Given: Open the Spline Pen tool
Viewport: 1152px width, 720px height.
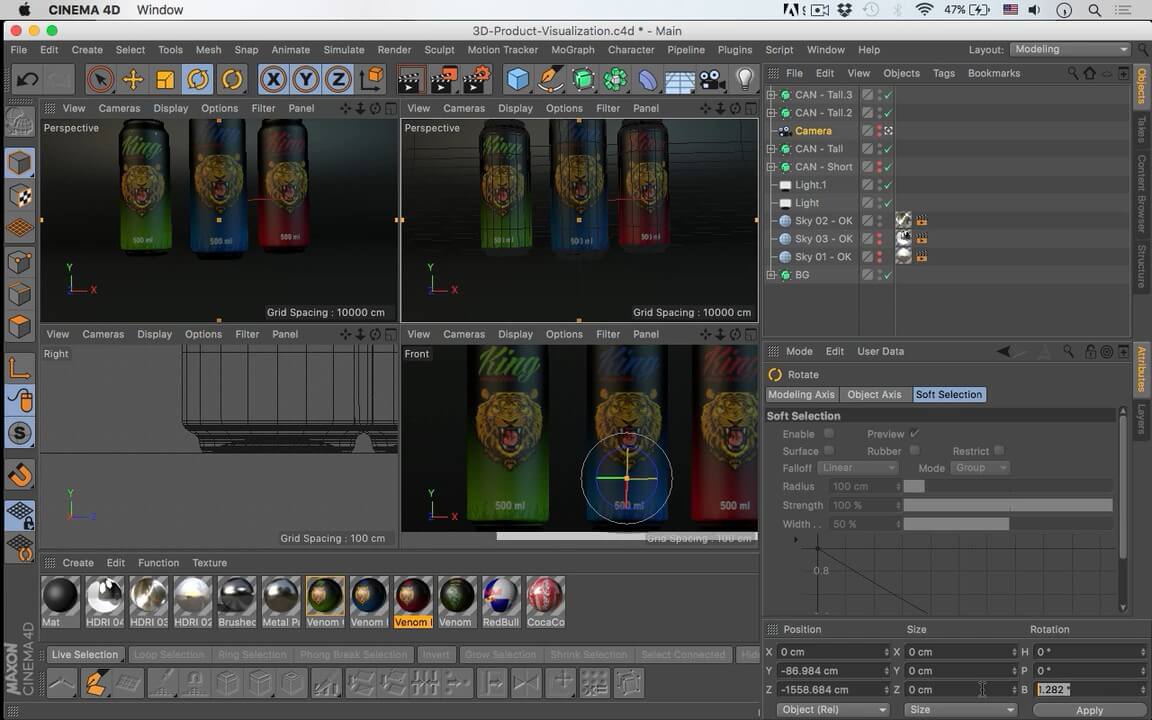Looking at the screenshot, I should click(550, 80).
